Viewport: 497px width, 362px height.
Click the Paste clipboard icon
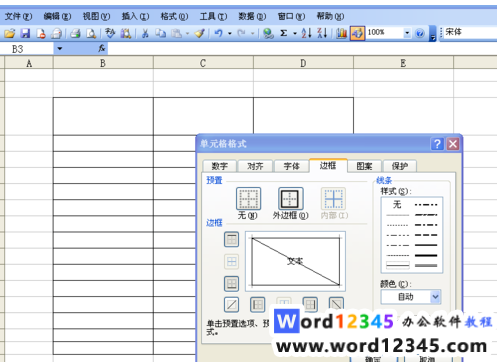pyautogui.click(x=176, y=33)
